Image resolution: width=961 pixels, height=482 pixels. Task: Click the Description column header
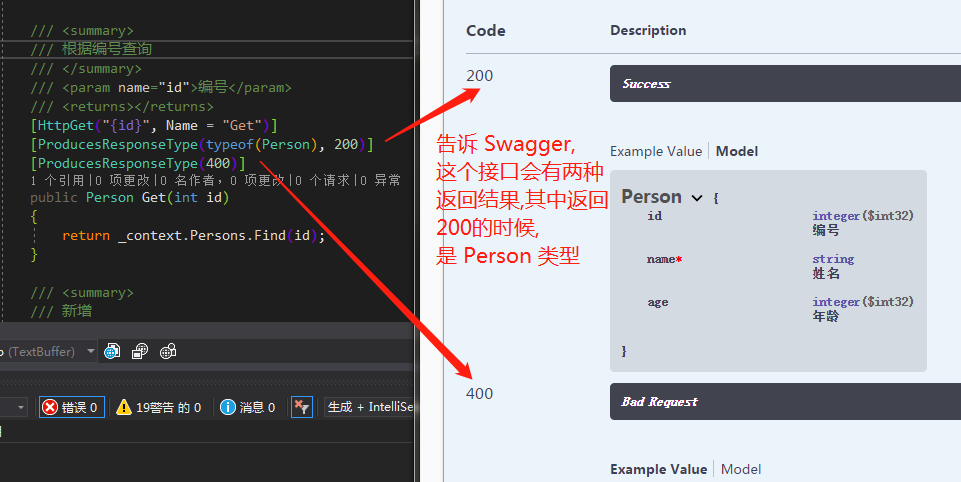coord(648,31)
